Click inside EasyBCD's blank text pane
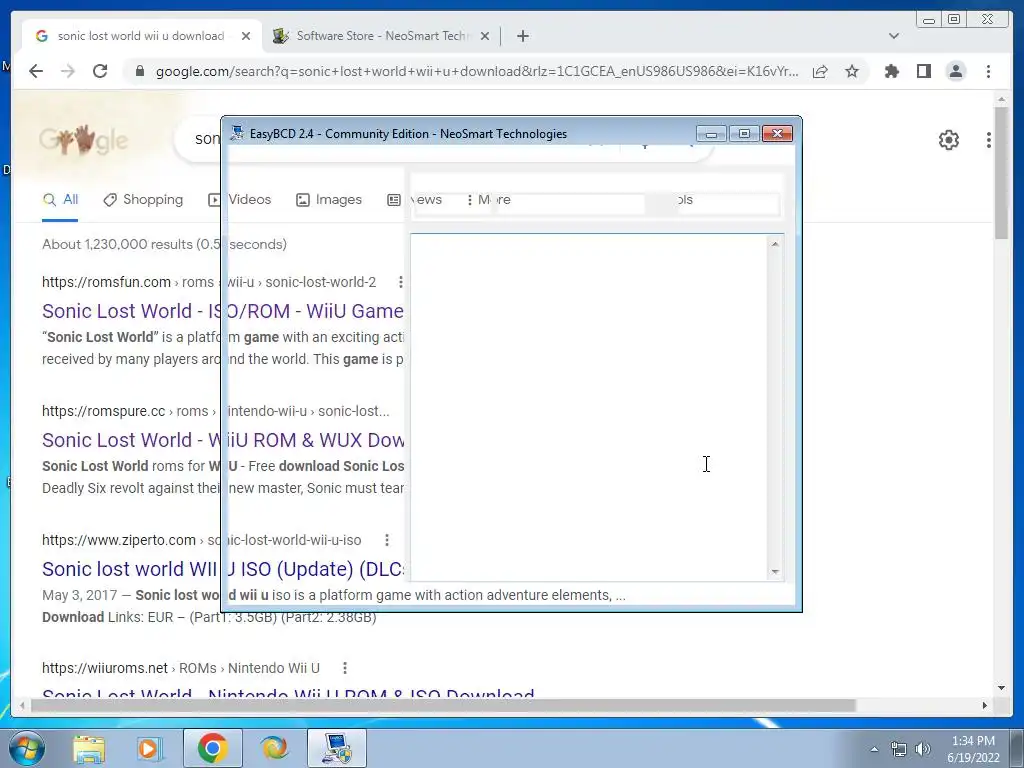 point(589,407)
